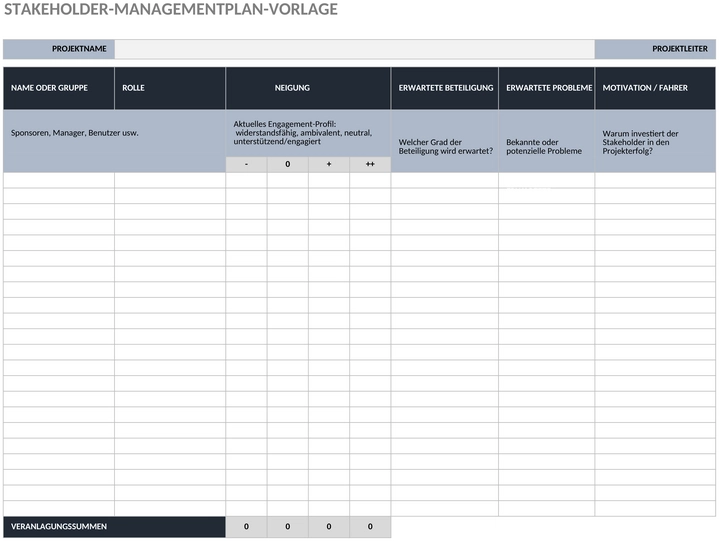
Task: Click 'Warum investiert der Stakeholder' description
Action: [640, 142]
